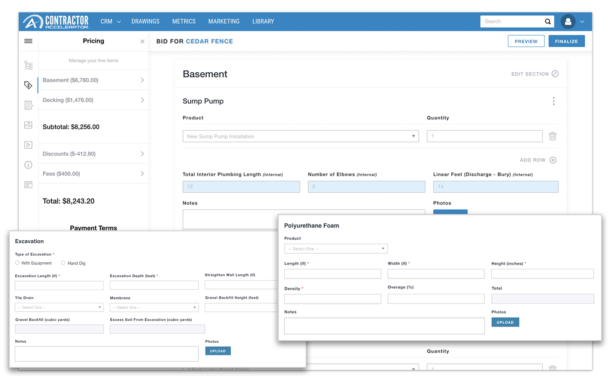Screen dimensions: 610x381
Task: Open the hamburger menu in the sidebar
Action: [28, 41]
